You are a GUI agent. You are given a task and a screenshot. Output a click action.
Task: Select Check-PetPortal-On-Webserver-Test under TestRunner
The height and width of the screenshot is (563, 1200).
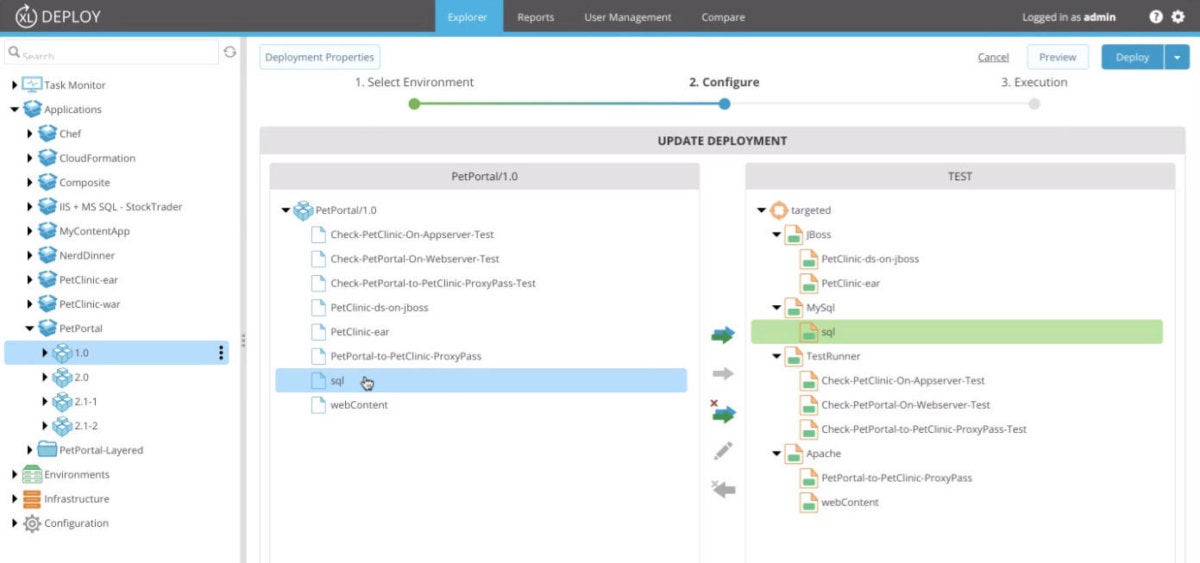pyautogui.click(x=906, y=405)
